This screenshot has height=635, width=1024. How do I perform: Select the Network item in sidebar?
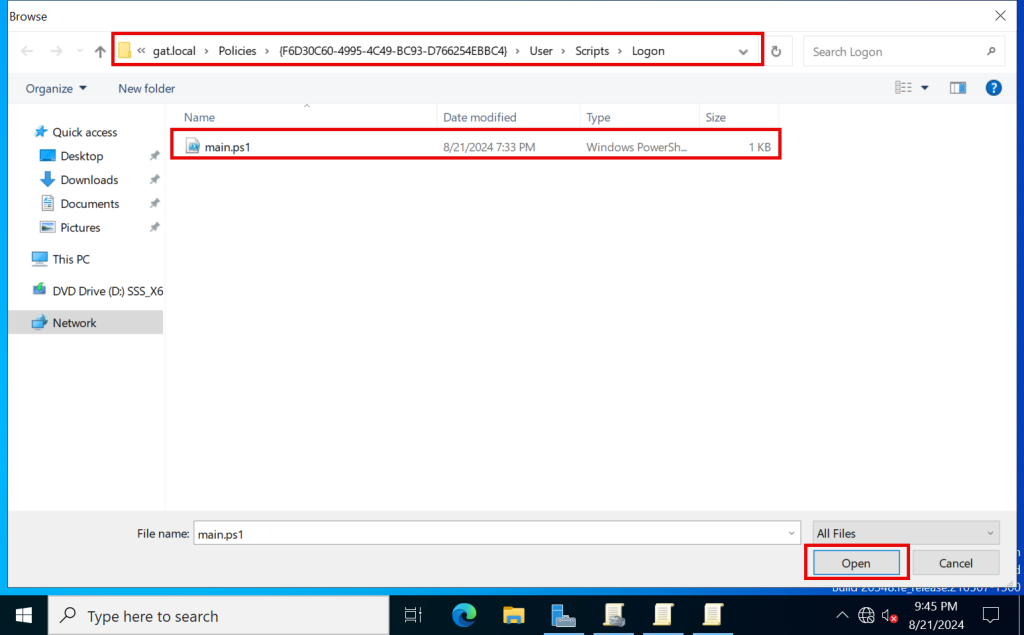[76, 322]
